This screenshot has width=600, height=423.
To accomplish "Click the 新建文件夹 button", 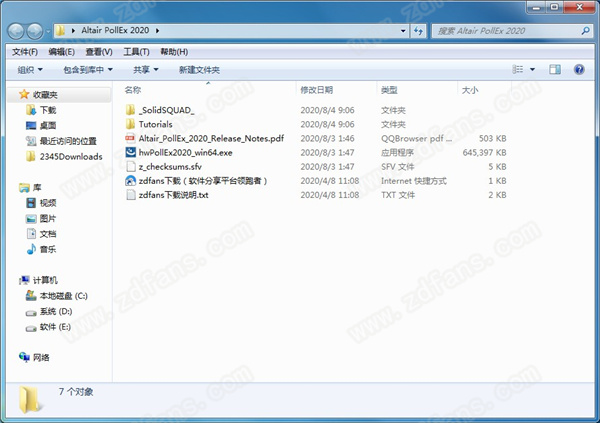I will [199, 70].
